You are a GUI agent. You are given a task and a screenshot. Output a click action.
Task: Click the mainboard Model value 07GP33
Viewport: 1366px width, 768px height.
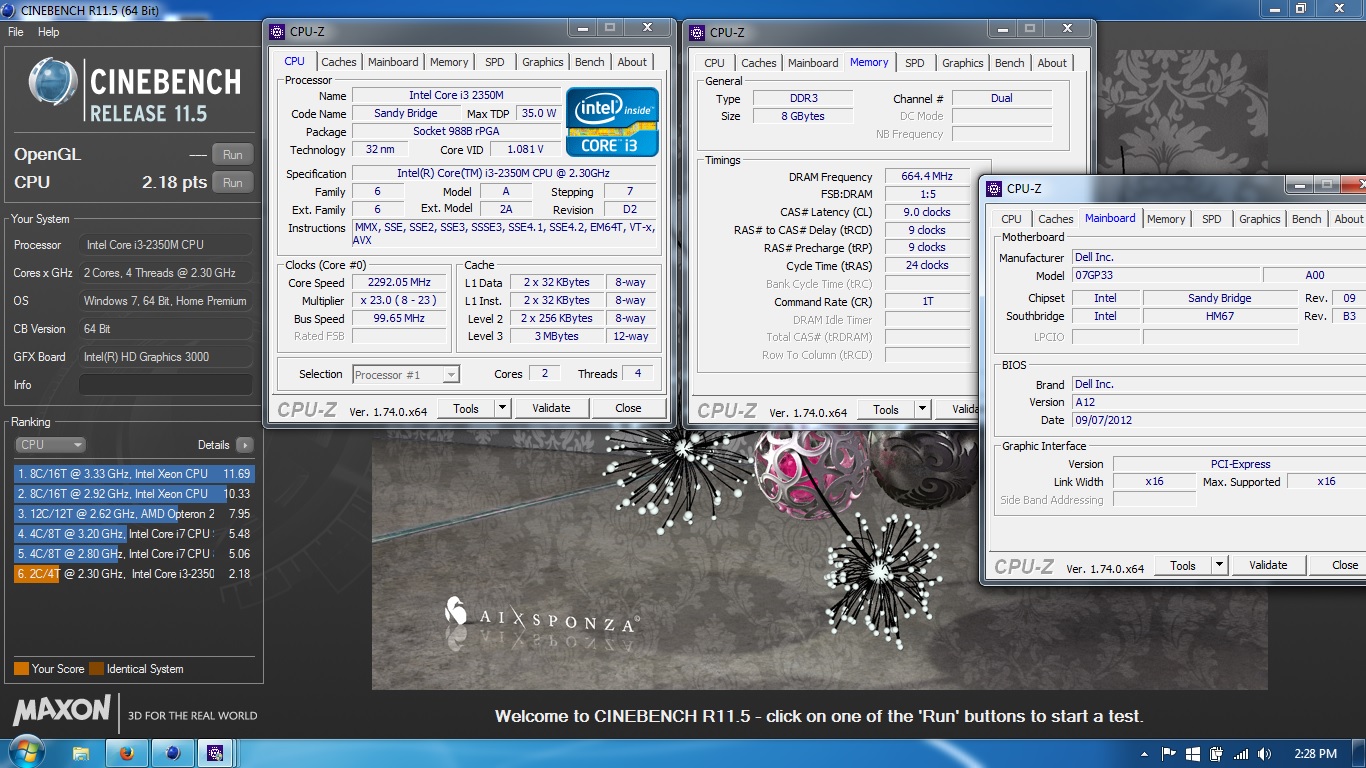point(1165,276)
